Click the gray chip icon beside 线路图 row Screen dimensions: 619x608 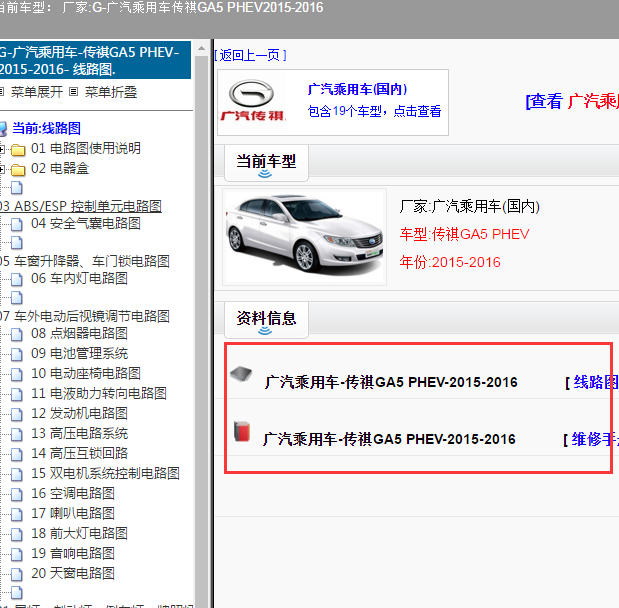241,373
